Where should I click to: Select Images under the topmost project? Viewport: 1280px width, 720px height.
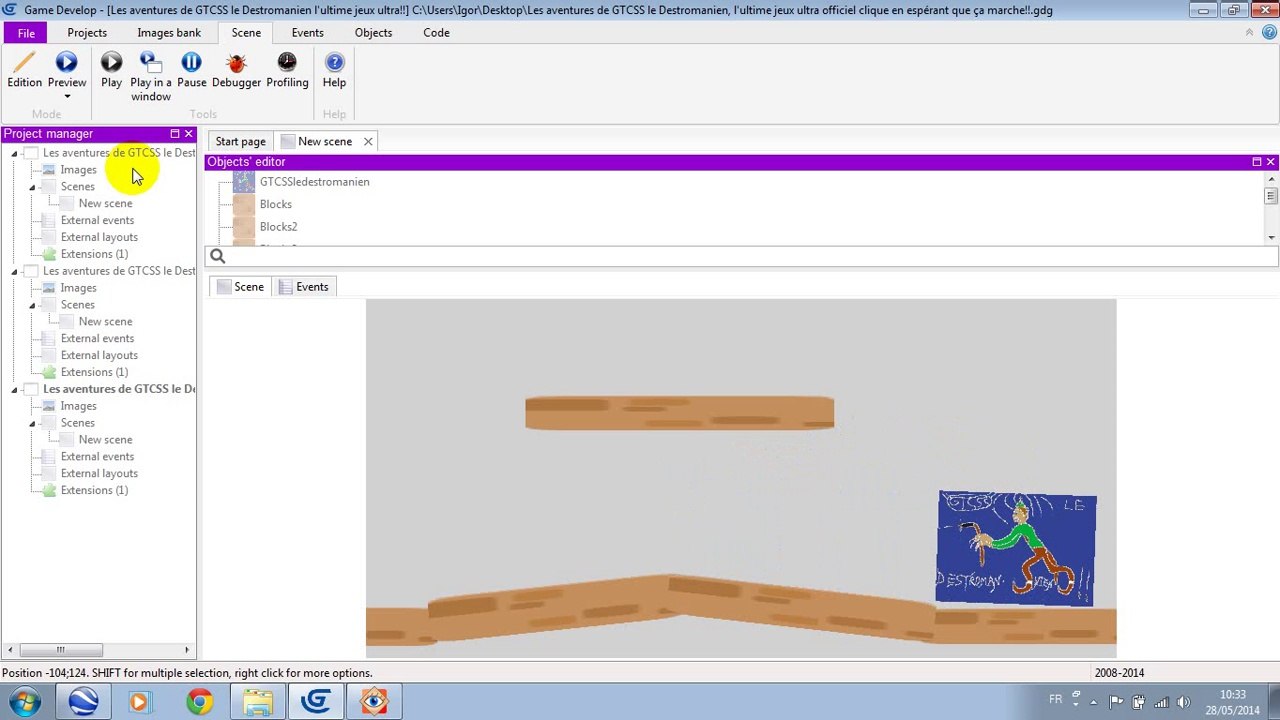pyautogui.click(x=78, y=170)
